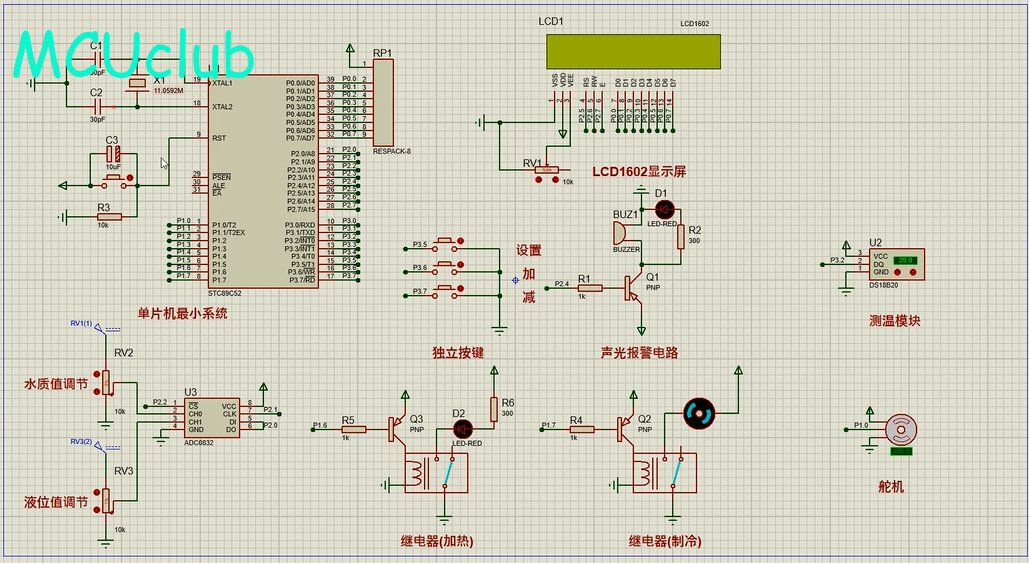Click the RV3 liquid level potentiometer body

pos(108,499)
